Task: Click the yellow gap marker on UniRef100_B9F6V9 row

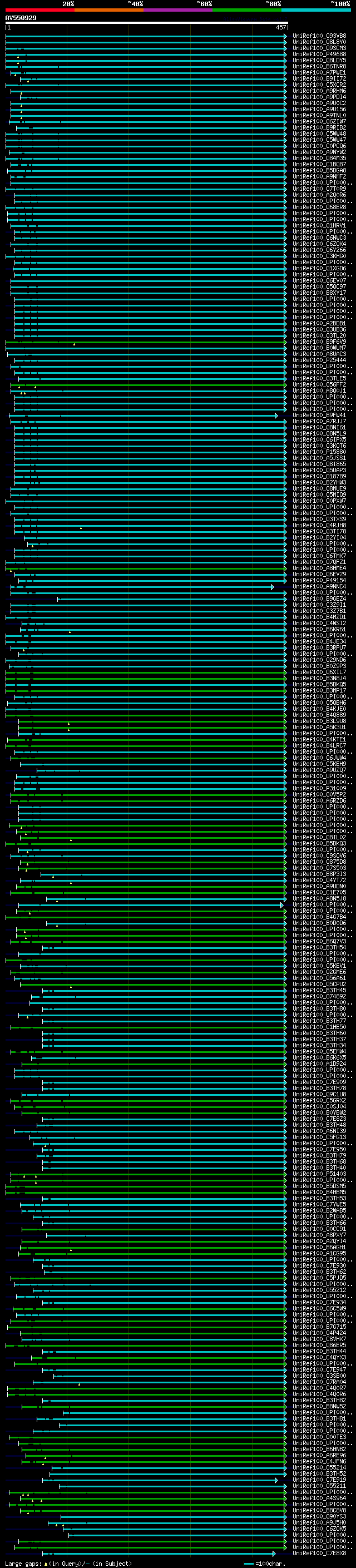Action: (x=74, y=344)
